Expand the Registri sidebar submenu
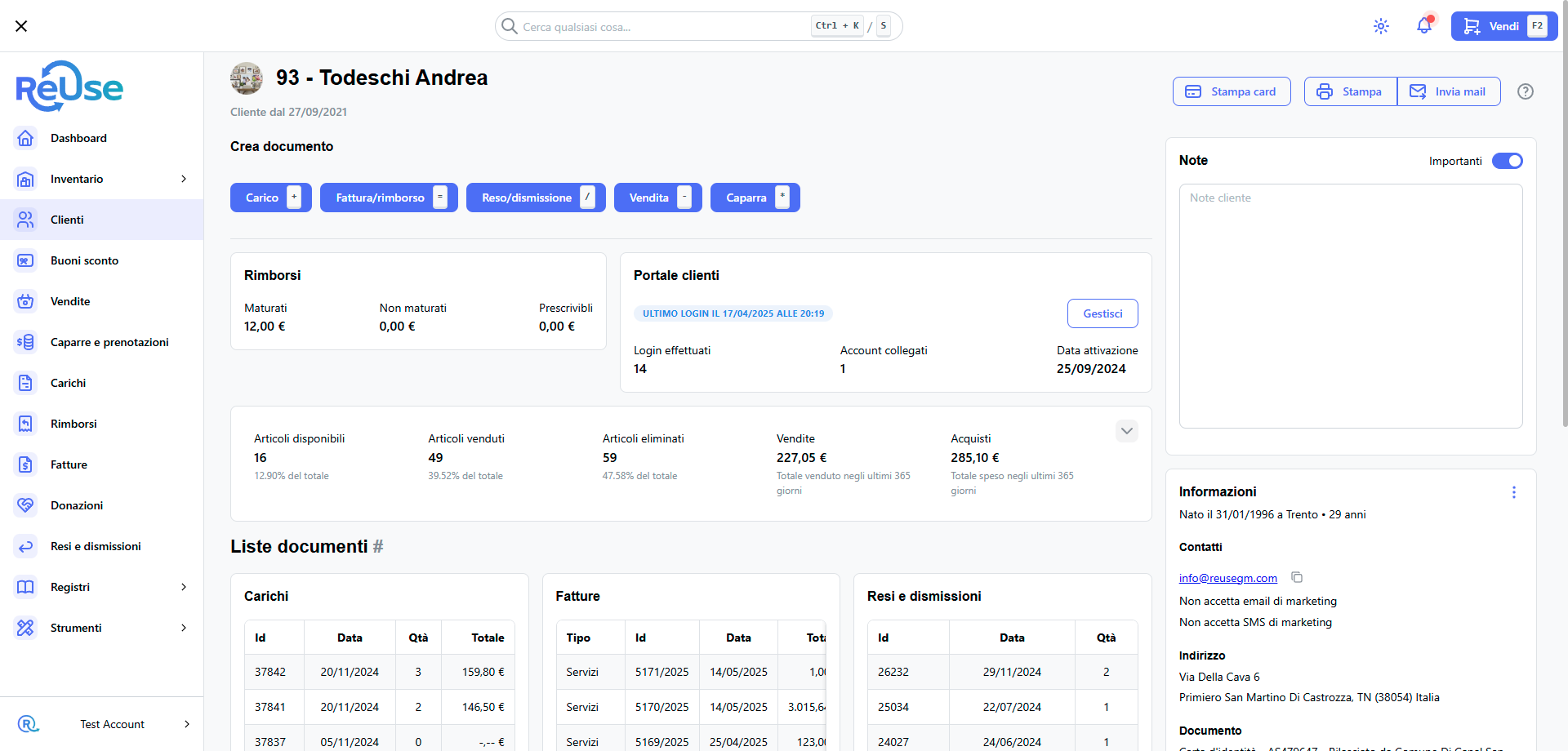 (x=184, y=587)
